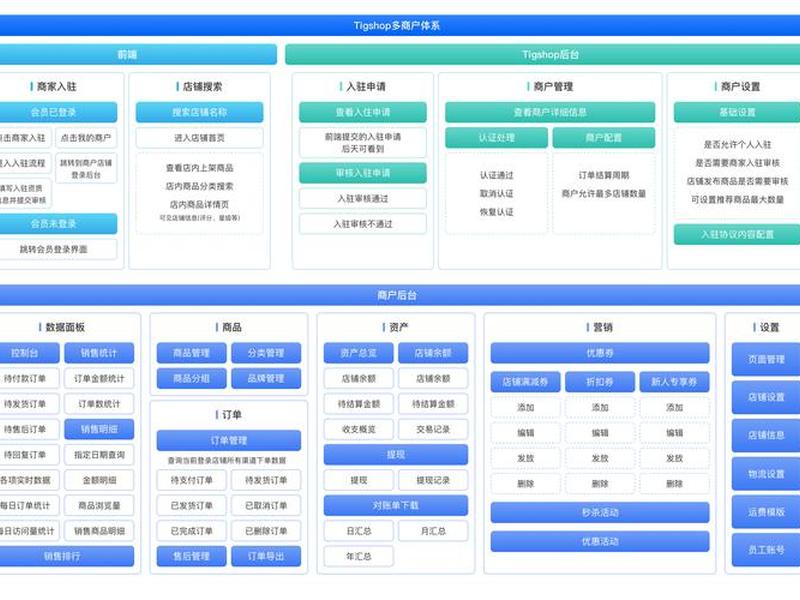Image resolution: width=800 pixels, height=600 pixels.
Task: Click the 优惠券 header button
Action: [600, 353]
